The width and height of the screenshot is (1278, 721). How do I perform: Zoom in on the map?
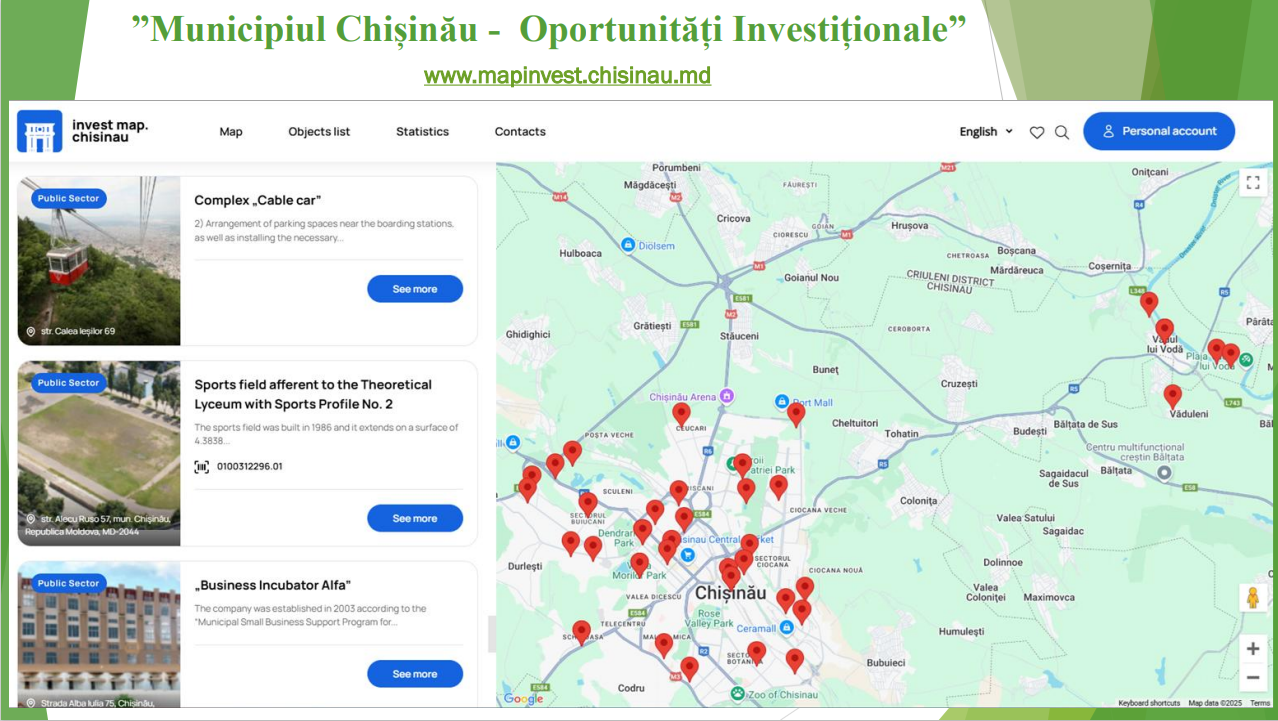[1252, 648]
